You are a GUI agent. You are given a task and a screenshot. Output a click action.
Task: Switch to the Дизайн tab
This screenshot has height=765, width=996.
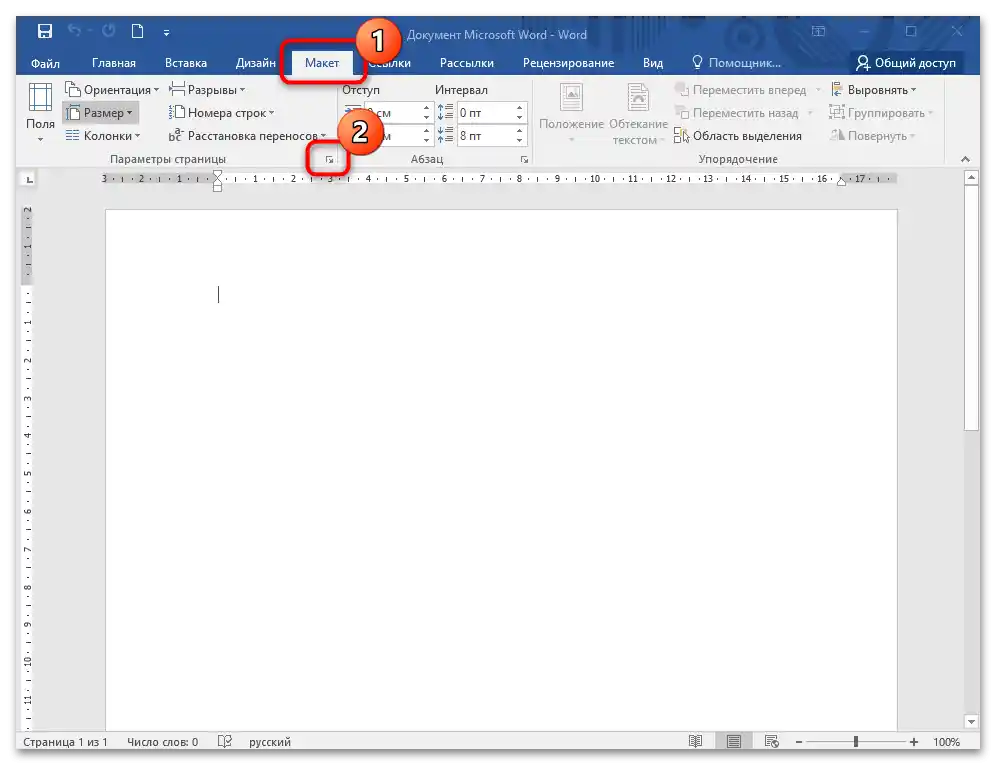pyautogui.click(x=255, y=63)
